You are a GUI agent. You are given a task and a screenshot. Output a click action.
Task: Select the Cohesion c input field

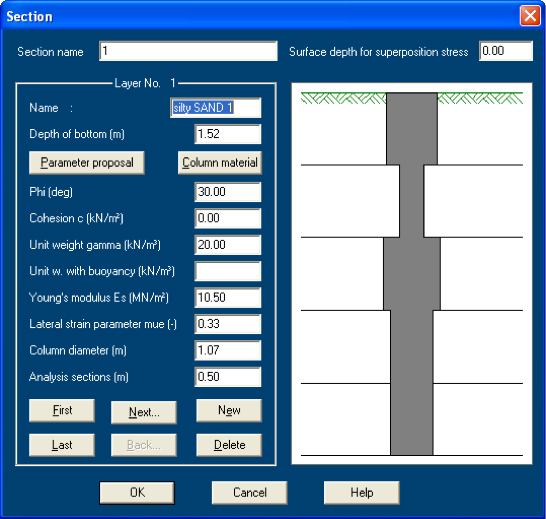tap(228, 218)
